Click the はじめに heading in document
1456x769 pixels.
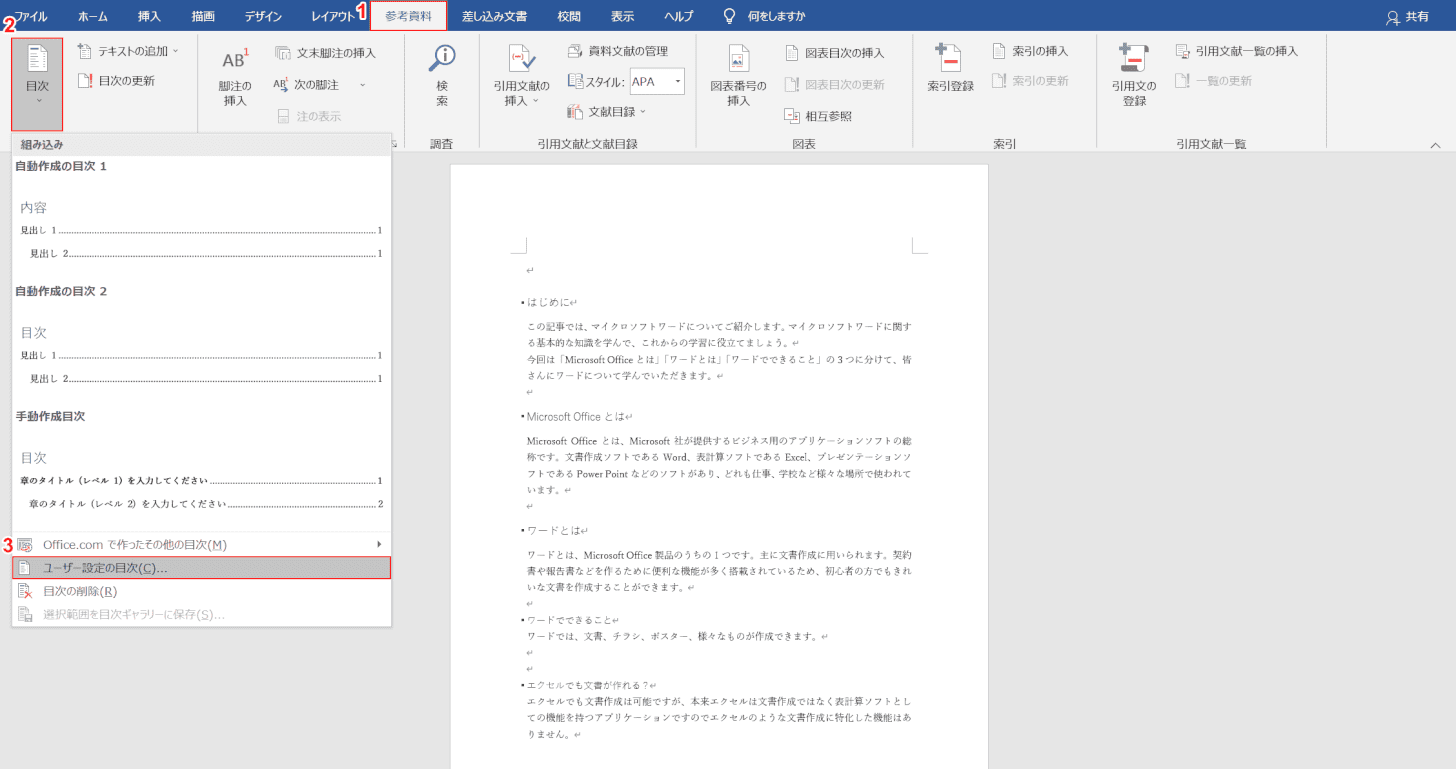(x=548, y=302)
